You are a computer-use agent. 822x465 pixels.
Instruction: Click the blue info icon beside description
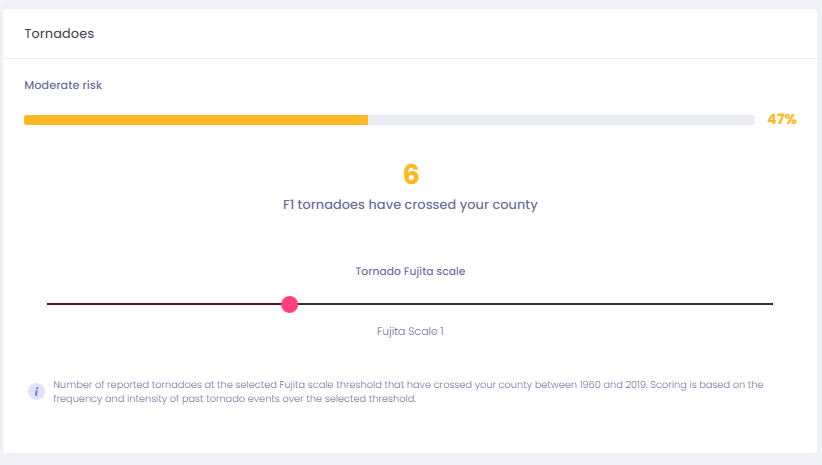(36, 392)
